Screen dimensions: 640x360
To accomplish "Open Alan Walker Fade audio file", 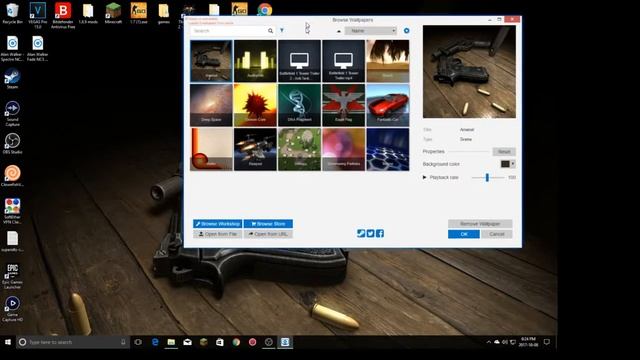I will (38, 49).
